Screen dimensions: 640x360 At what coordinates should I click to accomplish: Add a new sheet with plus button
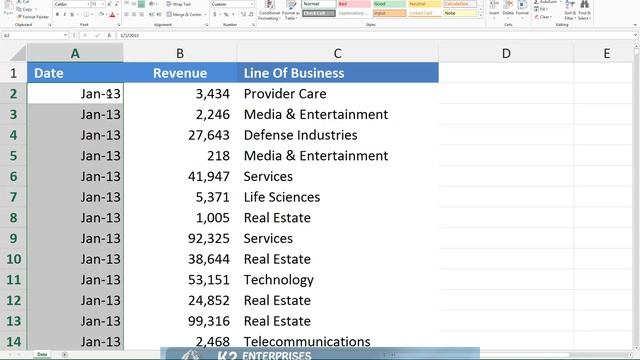click(64, 354)
